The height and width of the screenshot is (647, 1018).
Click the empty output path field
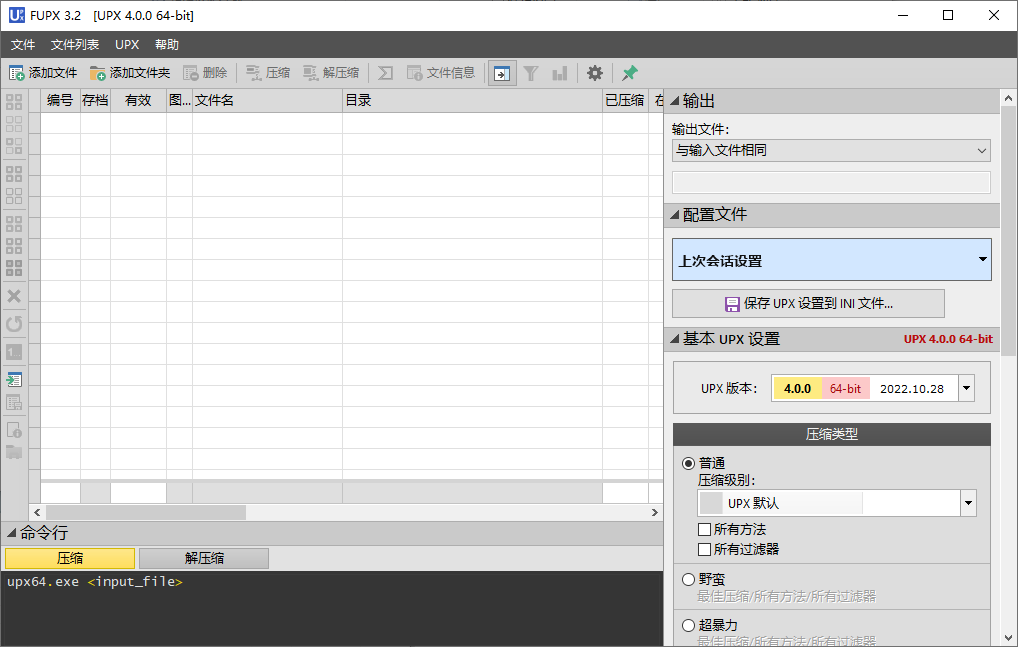coord(831,182)
